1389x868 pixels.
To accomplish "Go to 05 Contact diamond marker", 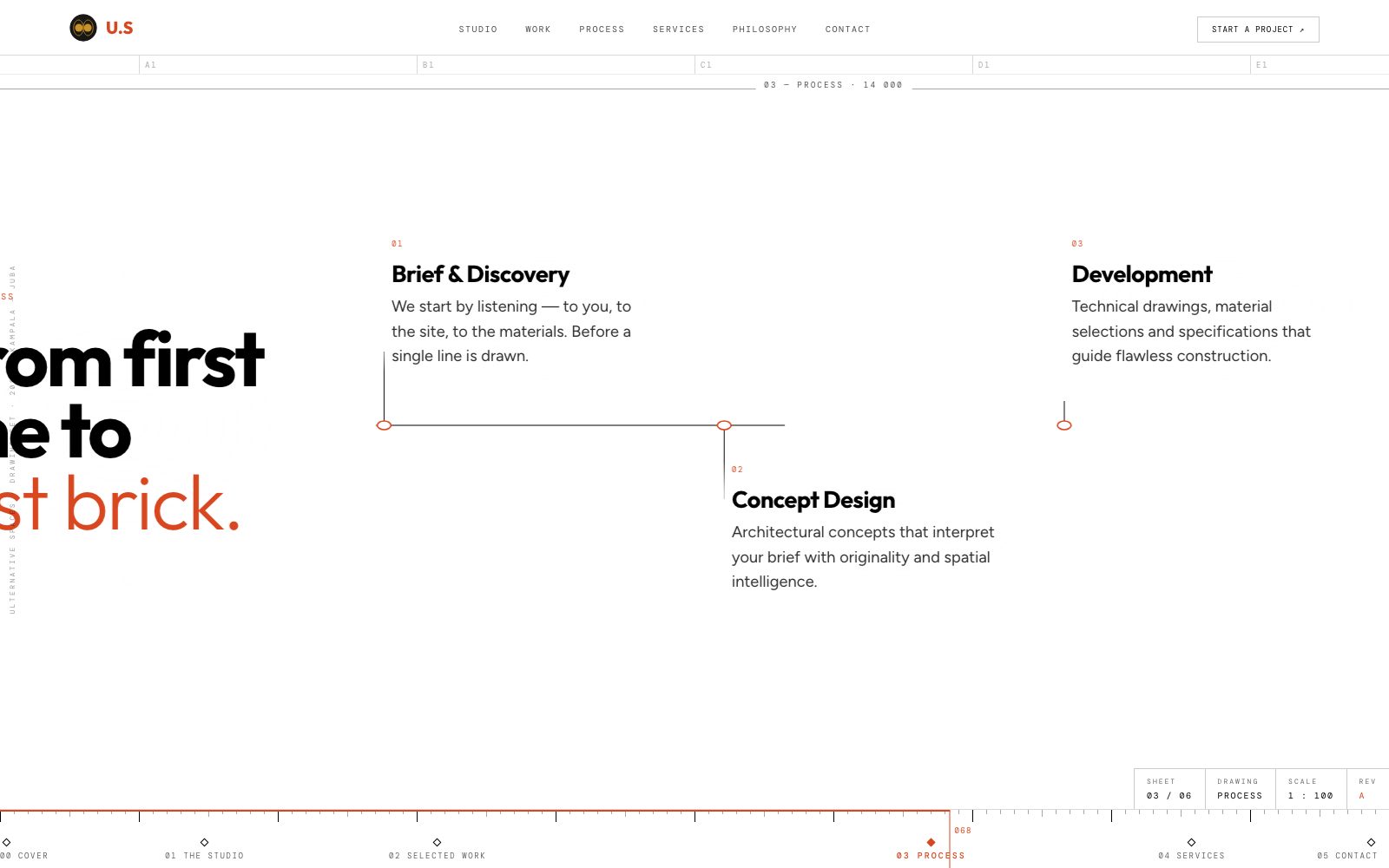I will tap(1371, 842).
